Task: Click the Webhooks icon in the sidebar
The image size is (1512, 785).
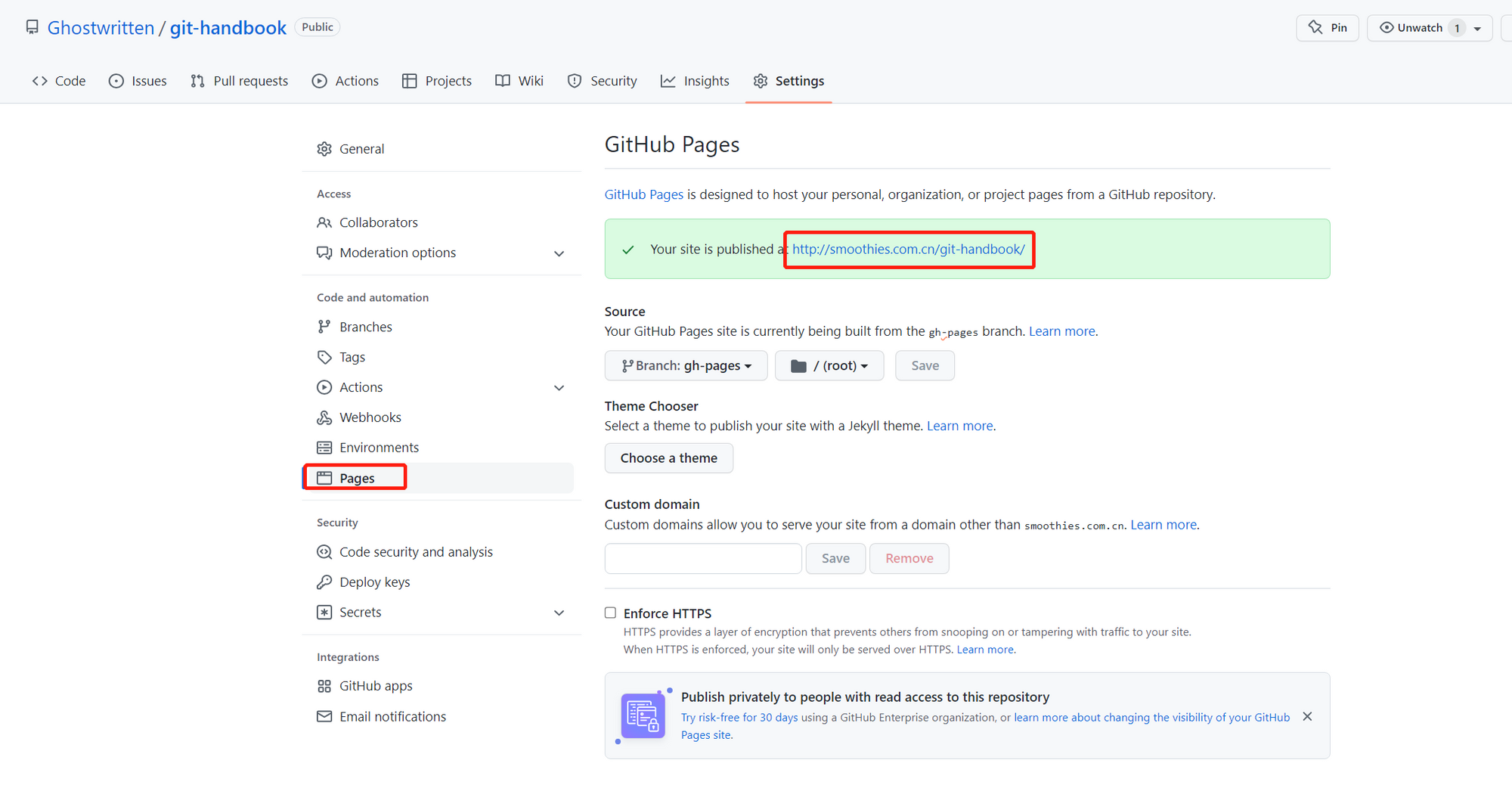Action: coord(324,417)
